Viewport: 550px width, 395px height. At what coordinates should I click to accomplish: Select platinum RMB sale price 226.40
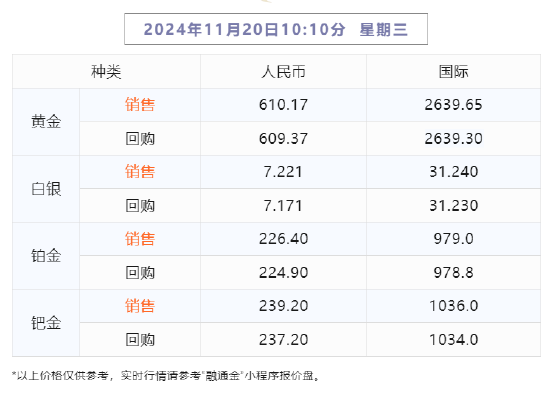(283, 239)
